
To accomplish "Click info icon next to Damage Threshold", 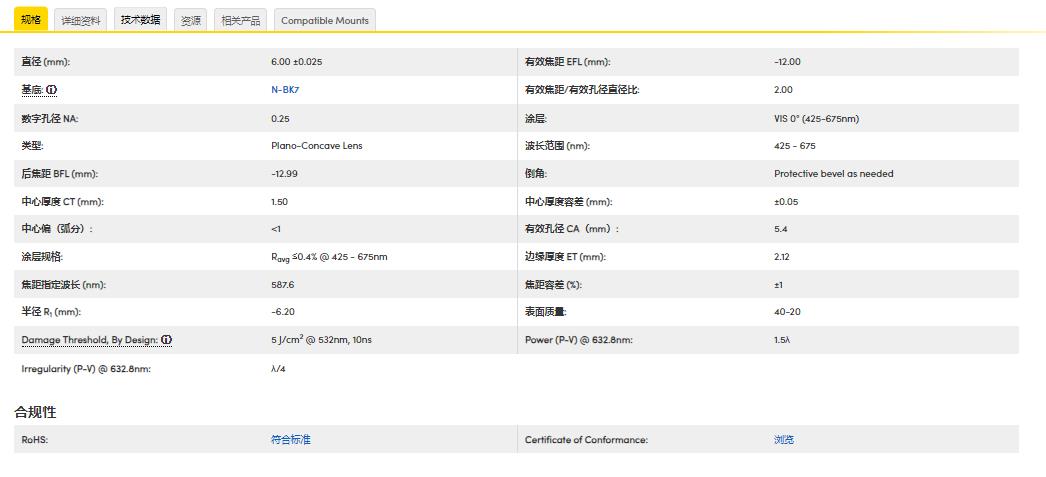I will pyautogui.click(x=166, y=340).
